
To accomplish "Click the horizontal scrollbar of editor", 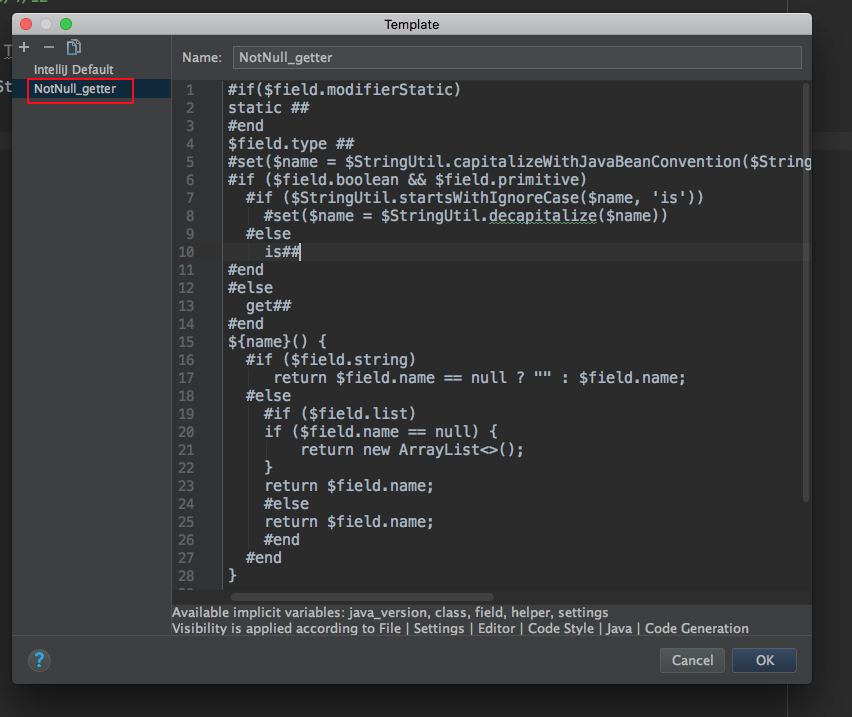I will pyautogui.click(x=362, y=597).
